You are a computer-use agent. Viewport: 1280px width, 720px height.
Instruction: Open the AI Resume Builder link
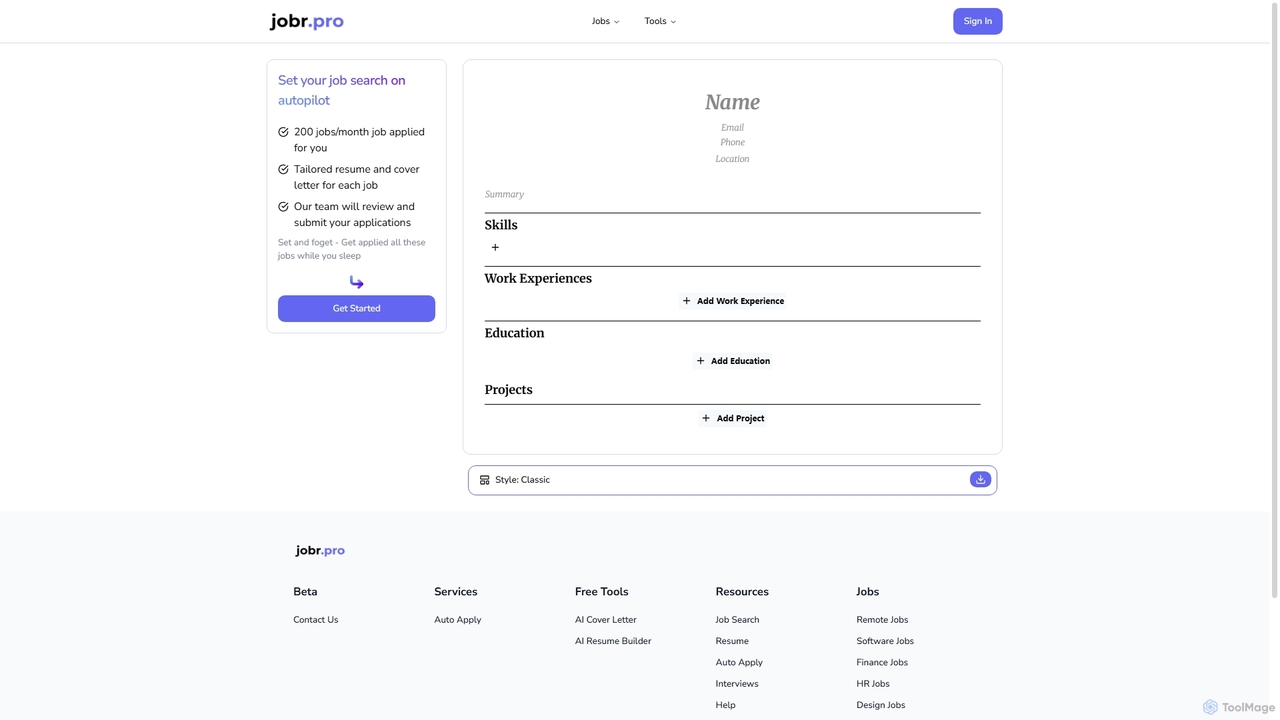pyautogui.click(x=613, y=641)
